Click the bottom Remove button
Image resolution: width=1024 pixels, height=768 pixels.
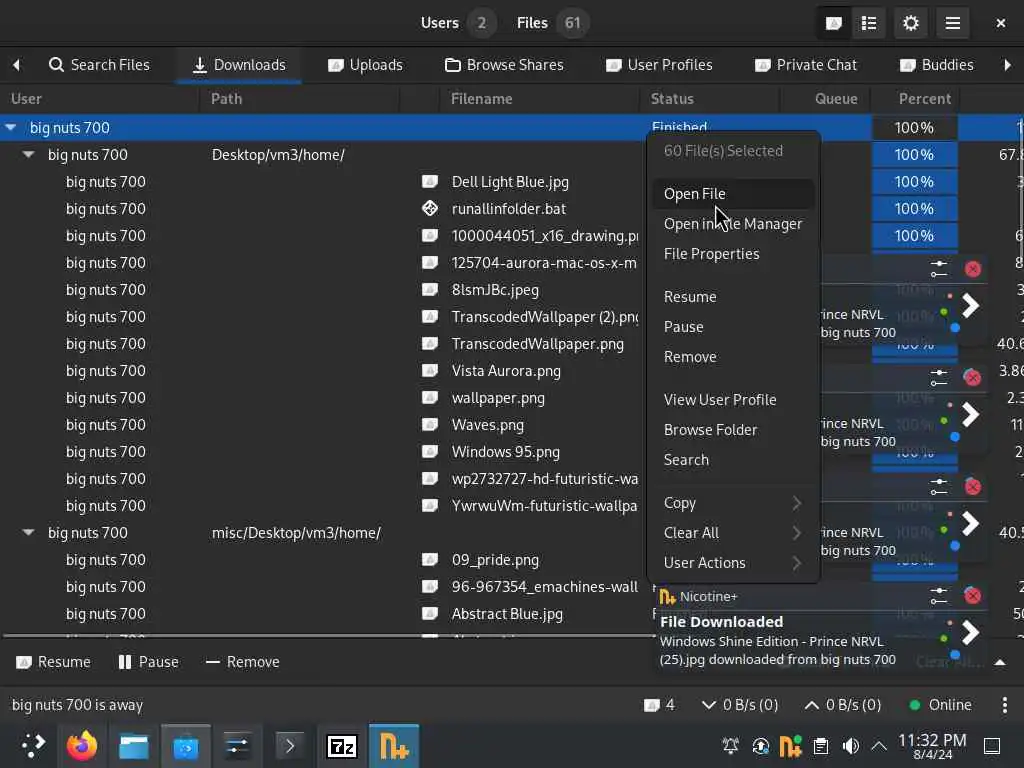242,662
